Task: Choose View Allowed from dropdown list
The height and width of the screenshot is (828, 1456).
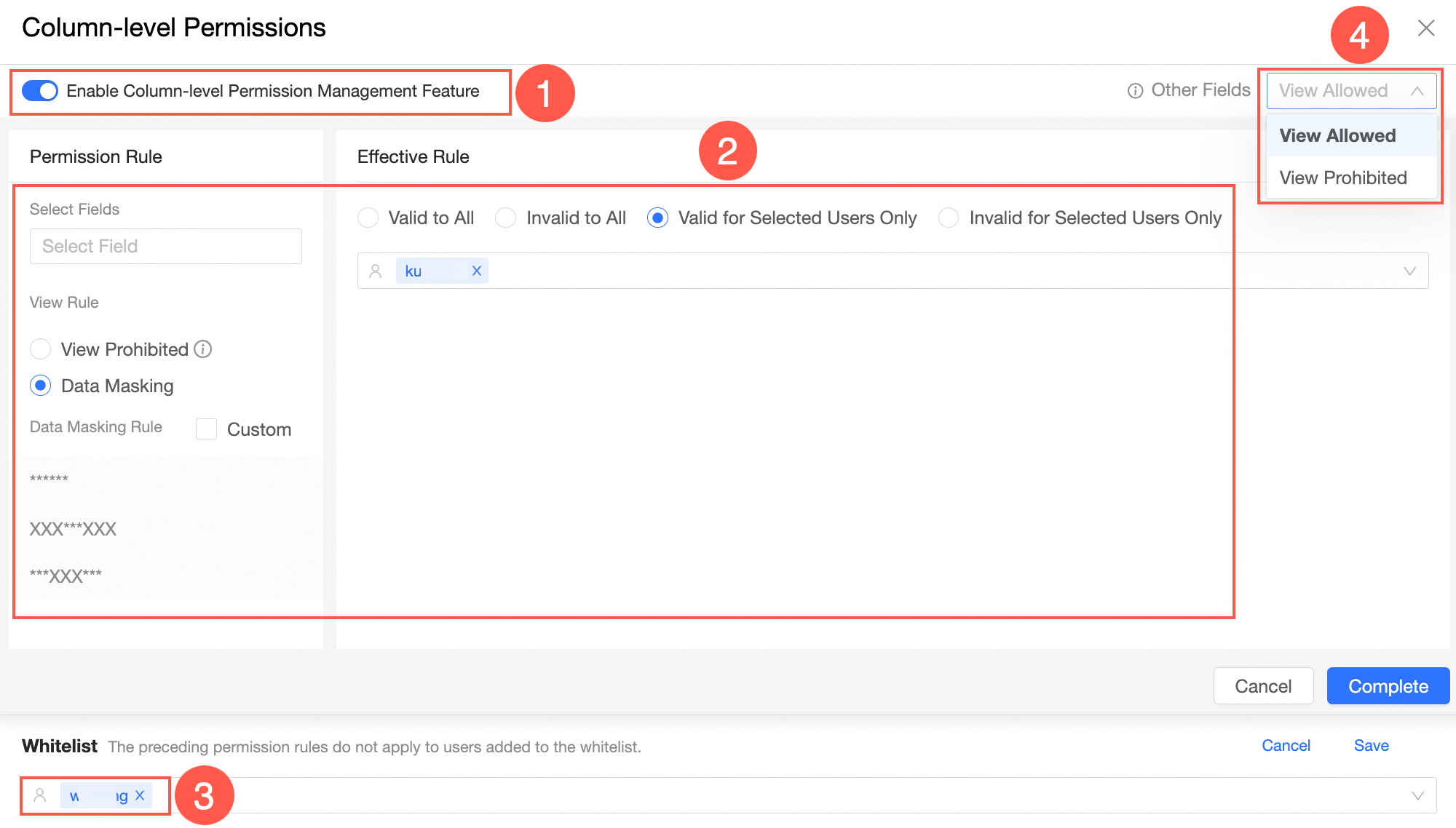Action: (x=1337, y=135)
